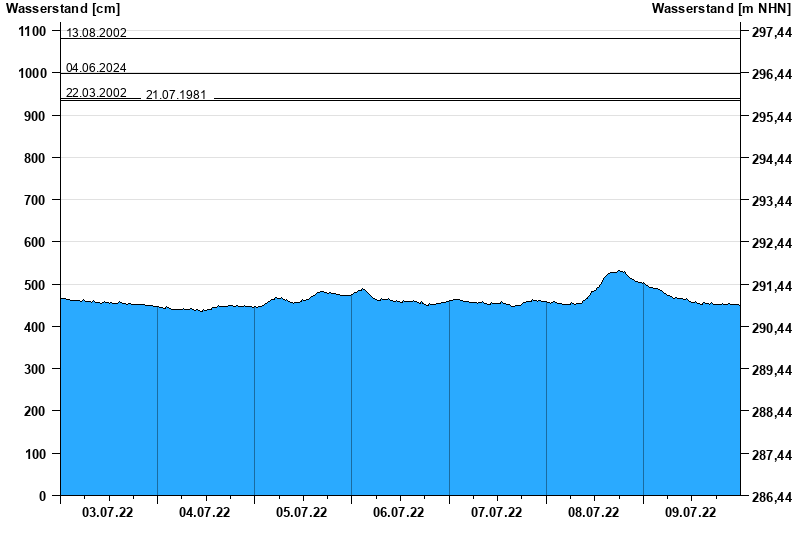Click the 09.07.22 date label

691,513
